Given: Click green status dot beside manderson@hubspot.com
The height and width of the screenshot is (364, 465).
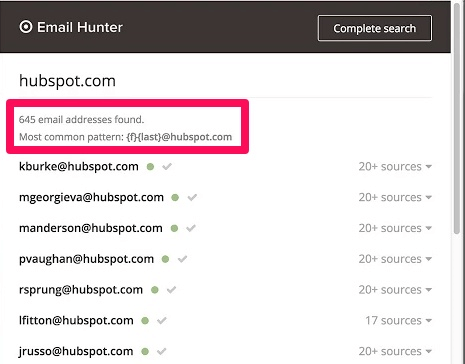Looking at the screenshot, I should coord(174,228).
